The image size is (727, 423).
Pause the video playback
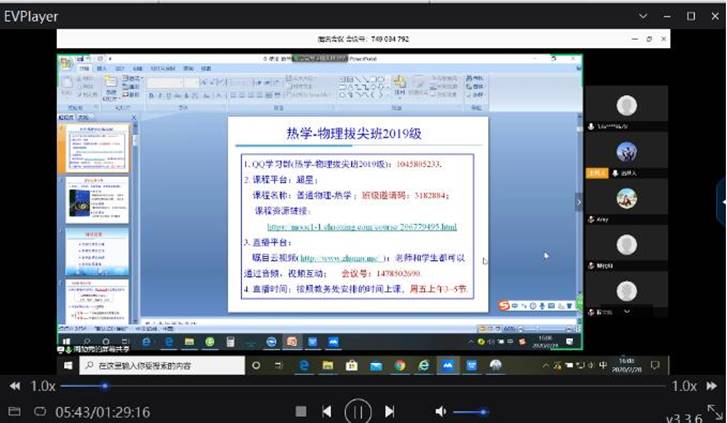(x=358, y=411)
